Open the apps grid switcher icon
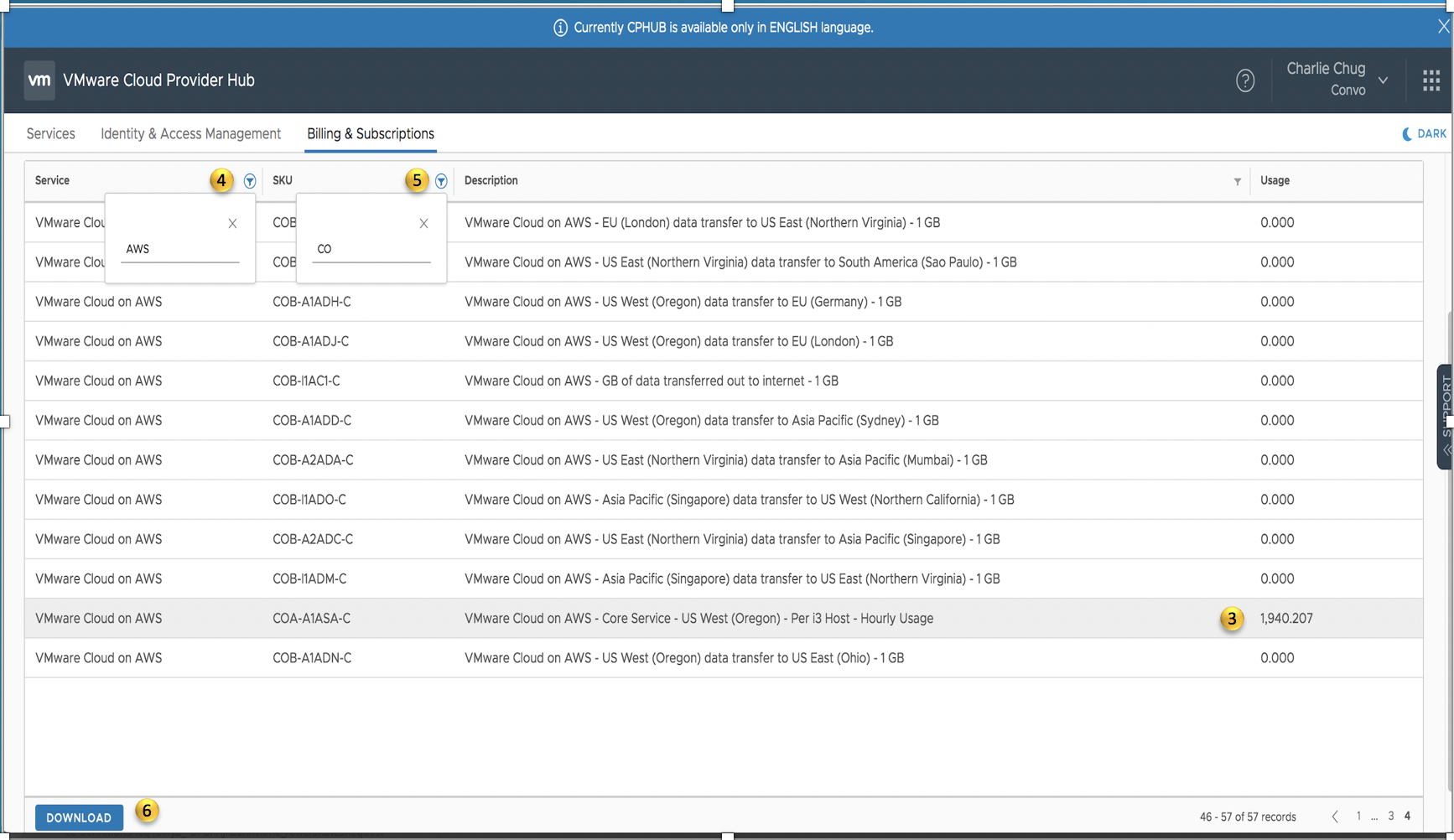 click(x=1431, y=80)
